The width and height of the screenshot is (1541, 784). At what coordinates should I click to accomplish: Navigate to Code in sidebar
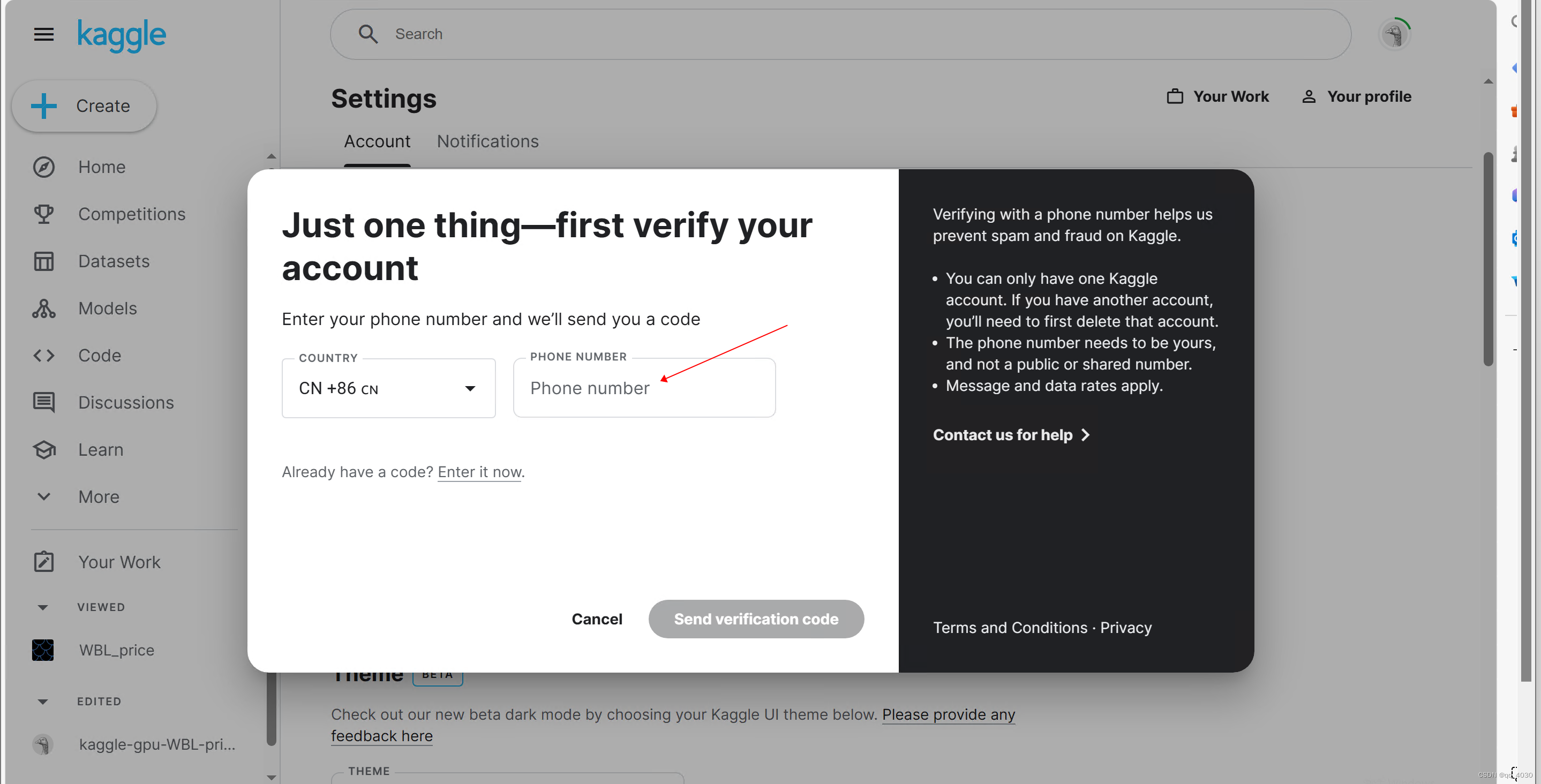(x=100, y=355)
